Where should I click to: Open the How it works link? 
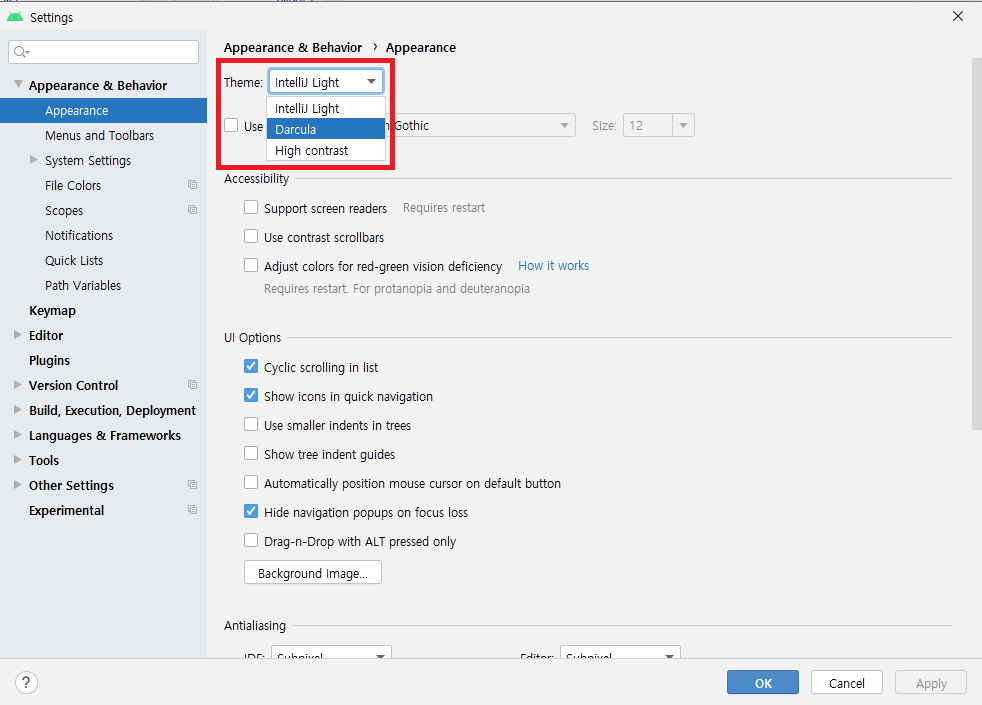click(x=554, y=265)
